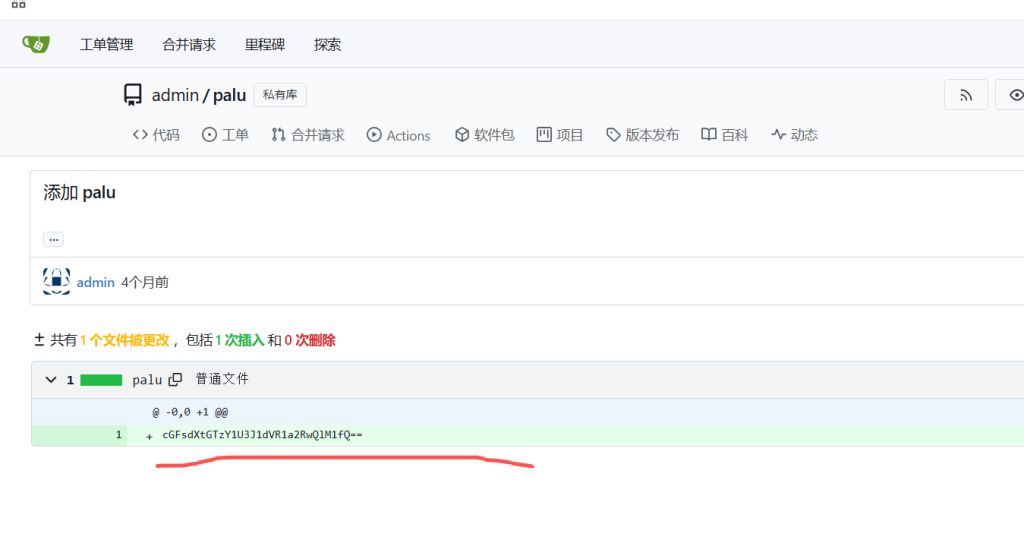Open the 软件包 (Packages) tab
Screen dimensions: 1024x540
click(484, 135)
